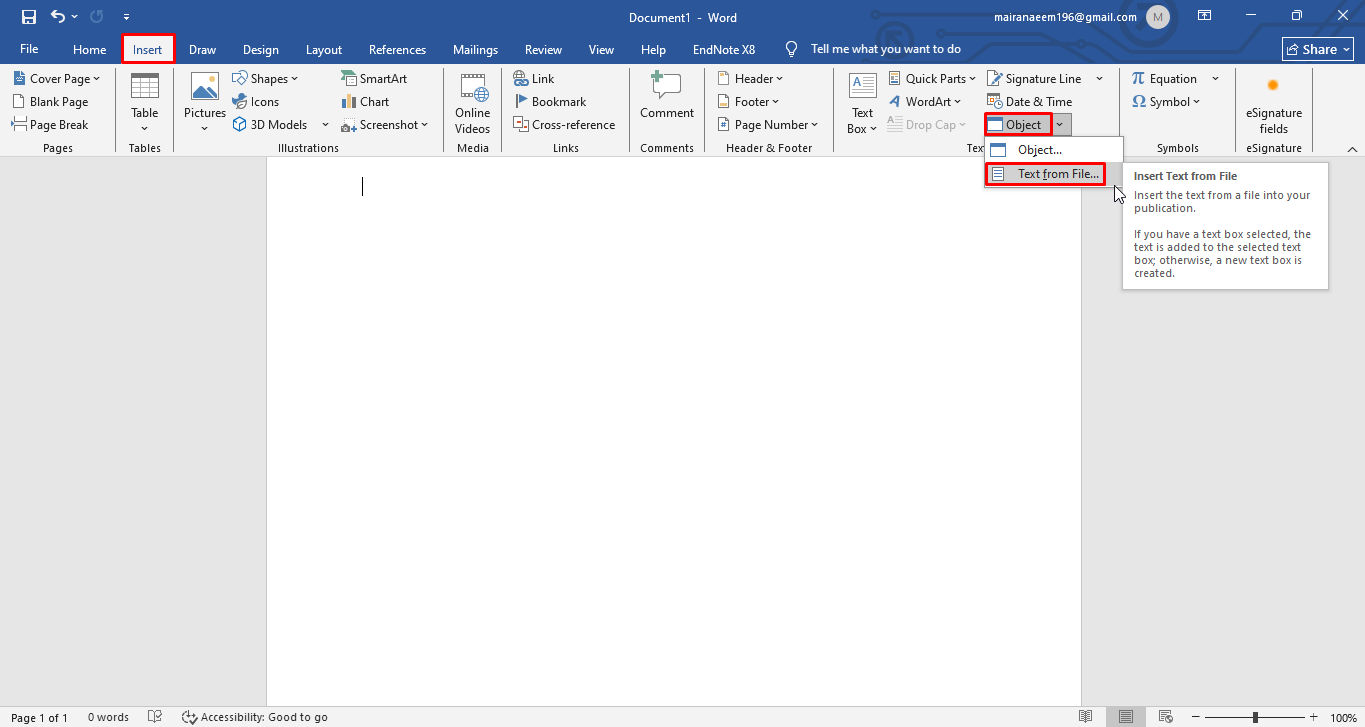Insert a Blank Page
1365x727 pixels.
(x=51, y=102)
